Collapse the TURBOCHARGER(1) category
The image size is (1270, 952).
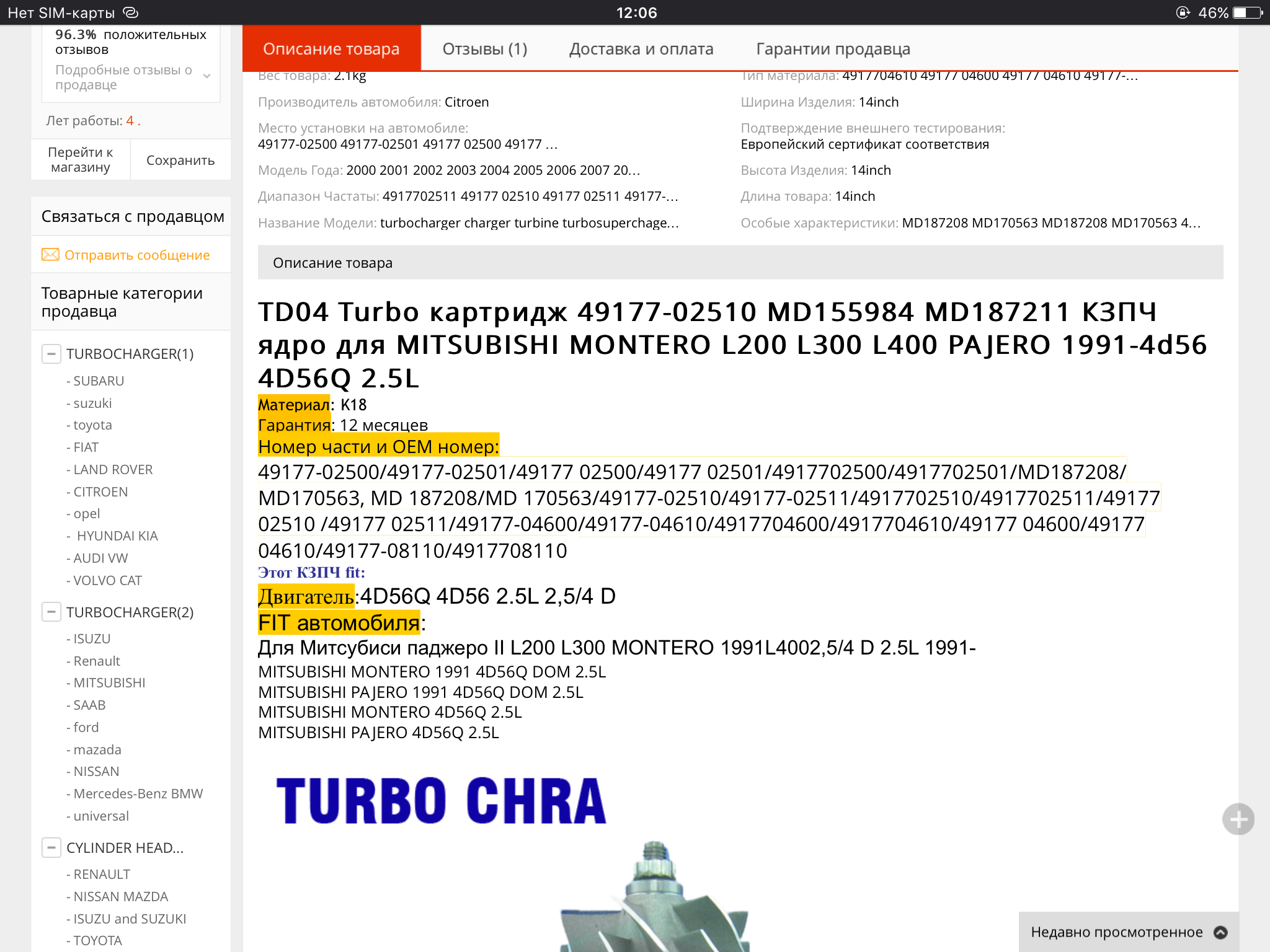point(51,354)
